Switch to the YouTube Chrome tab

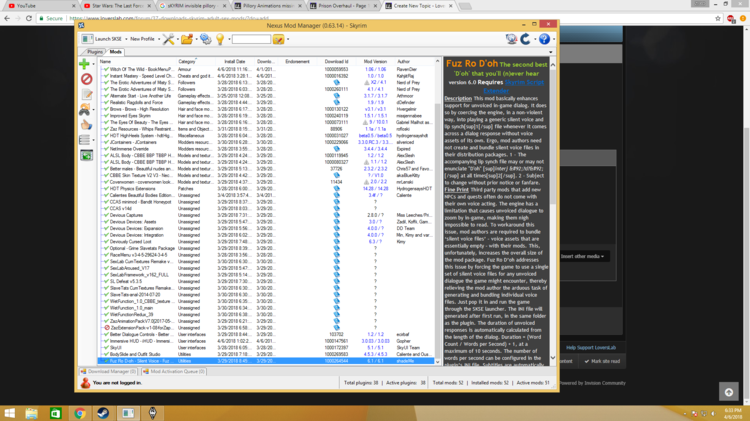42,6
